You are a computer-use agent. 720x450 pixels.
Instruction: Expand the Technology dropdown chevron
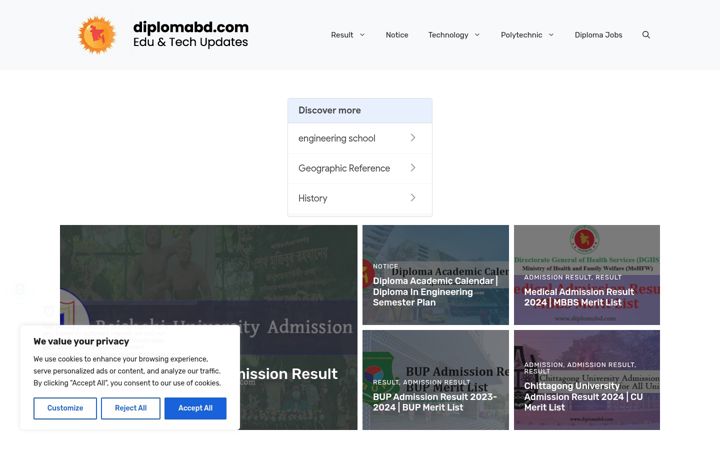pos(477,35)
